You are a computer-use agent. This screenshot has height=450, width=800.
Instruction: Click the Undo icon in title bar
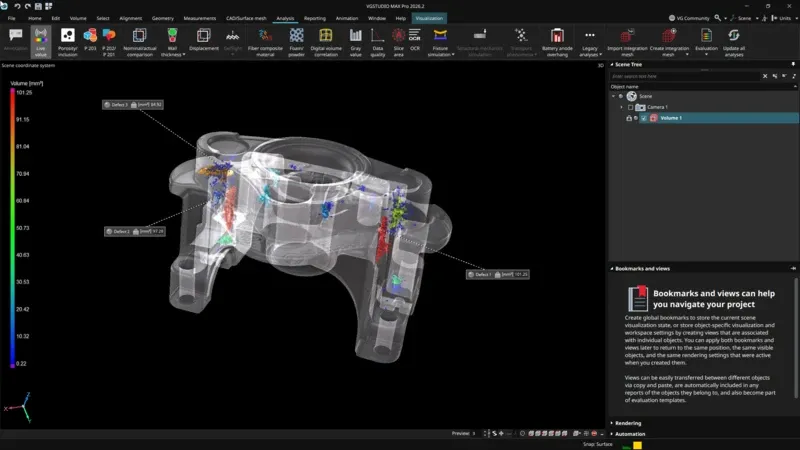(x=17, y=6)
